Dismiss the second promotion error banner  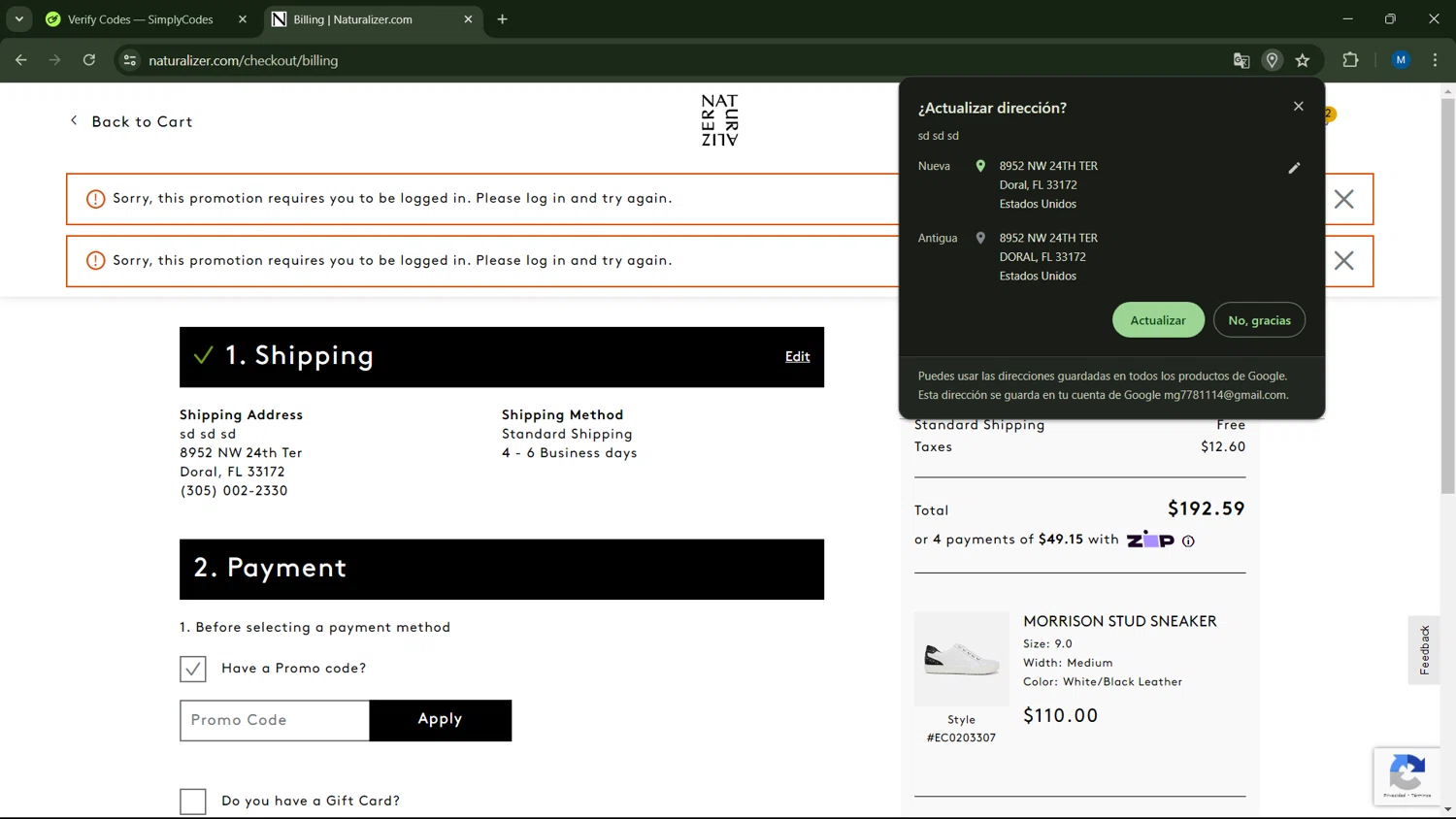(x=1343, y=260)
